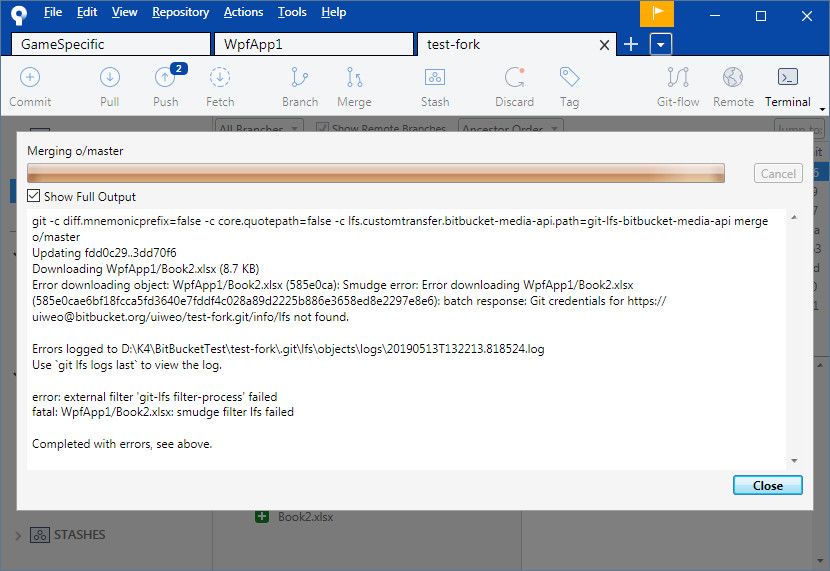Click the Fetch toolbar icon

(220, 77)
